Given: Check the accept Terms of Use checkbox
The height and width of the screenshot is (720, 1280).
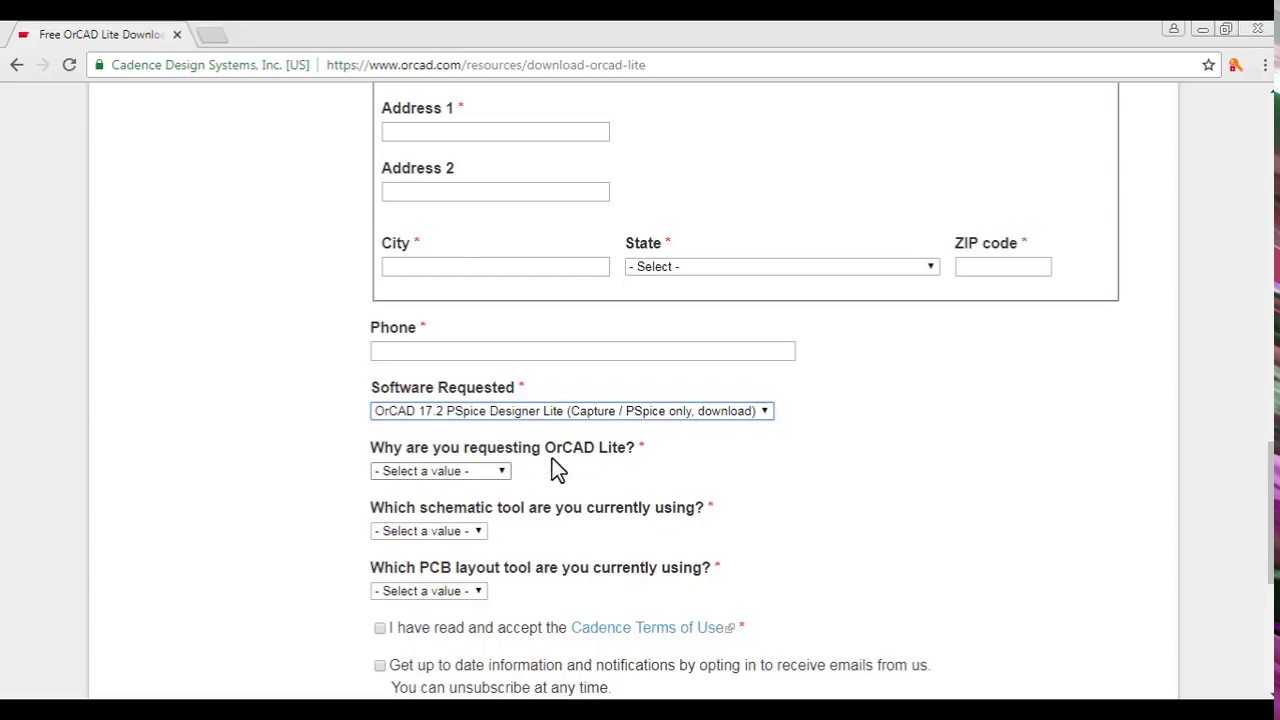Looking at the screenshot, I should pos(380,628).
